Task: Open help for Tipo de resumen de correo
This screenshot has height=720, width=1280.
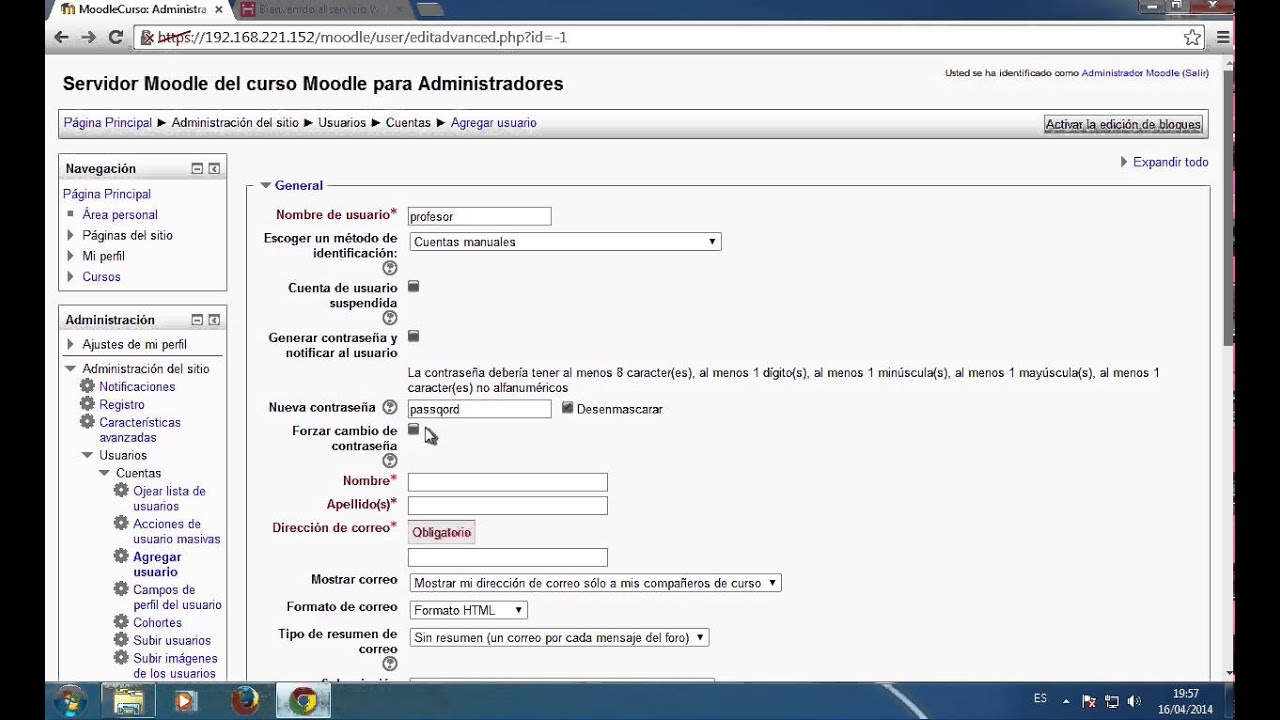Action: point(390,664)
